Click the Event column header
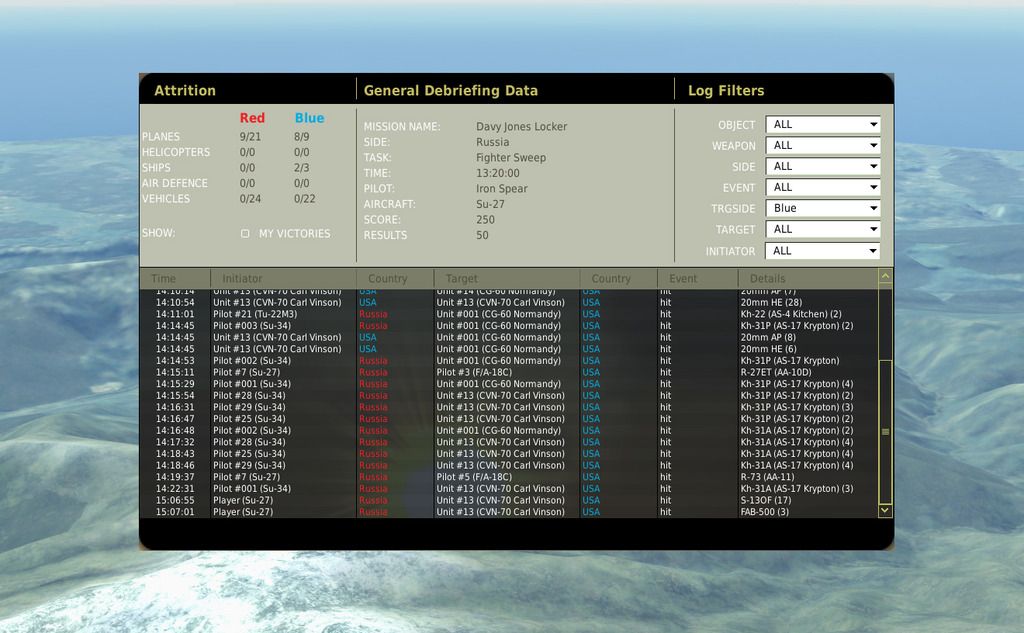 tap(684, 279)
